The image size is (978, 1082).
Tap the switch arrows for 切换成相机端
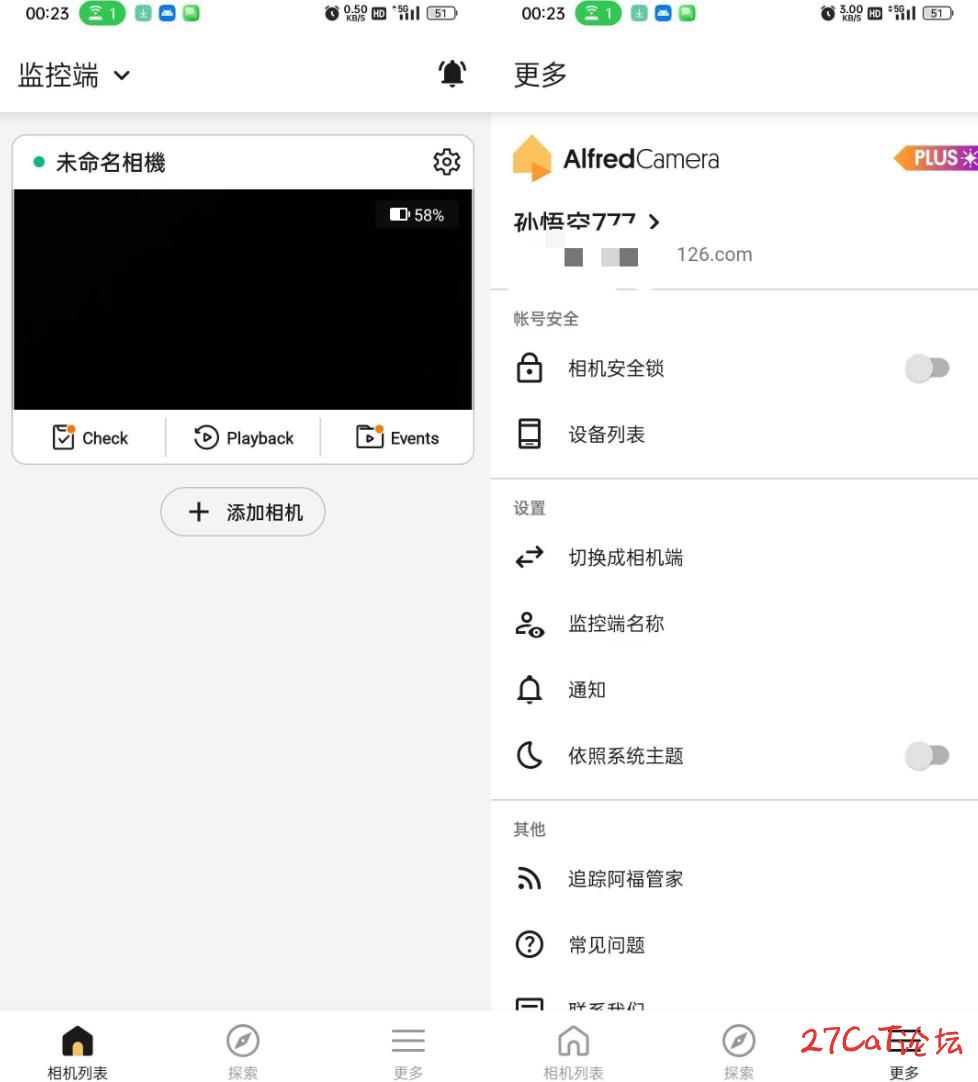(529, 557)
